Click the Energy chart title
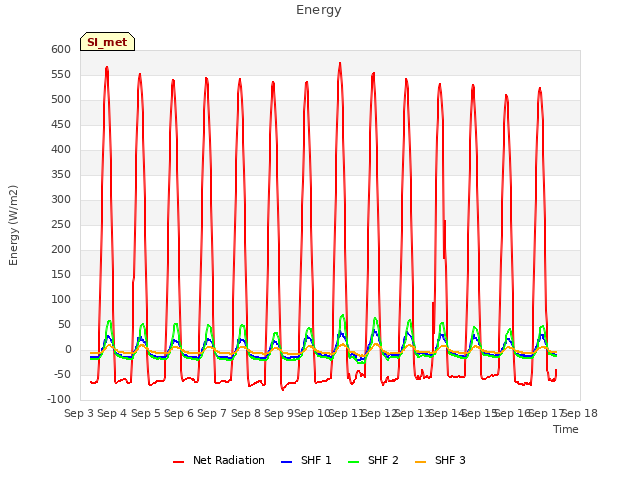The width and height of the screenshot is (640, 480). 319,10
